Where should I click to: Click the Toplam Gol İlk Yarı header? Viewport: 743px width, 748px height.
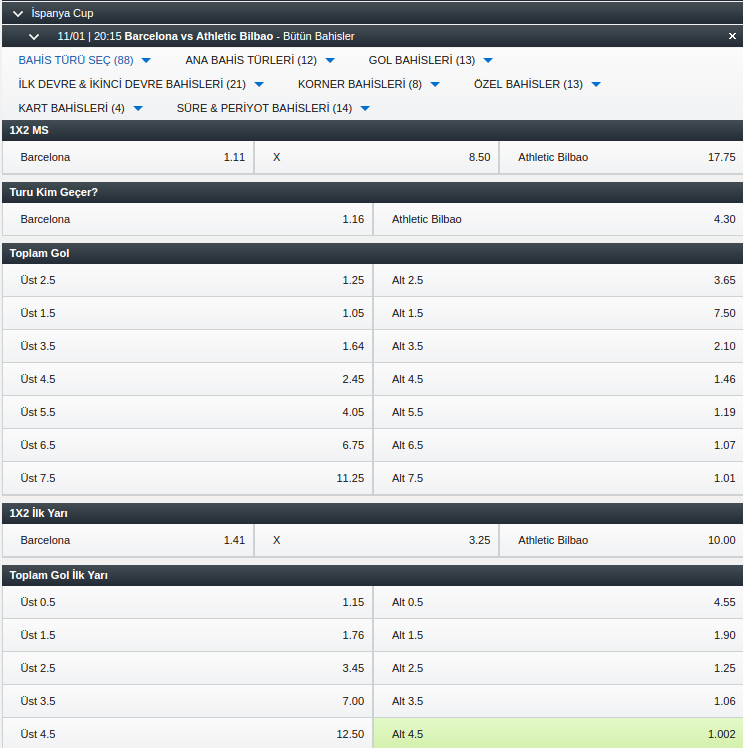pos(372,575)
